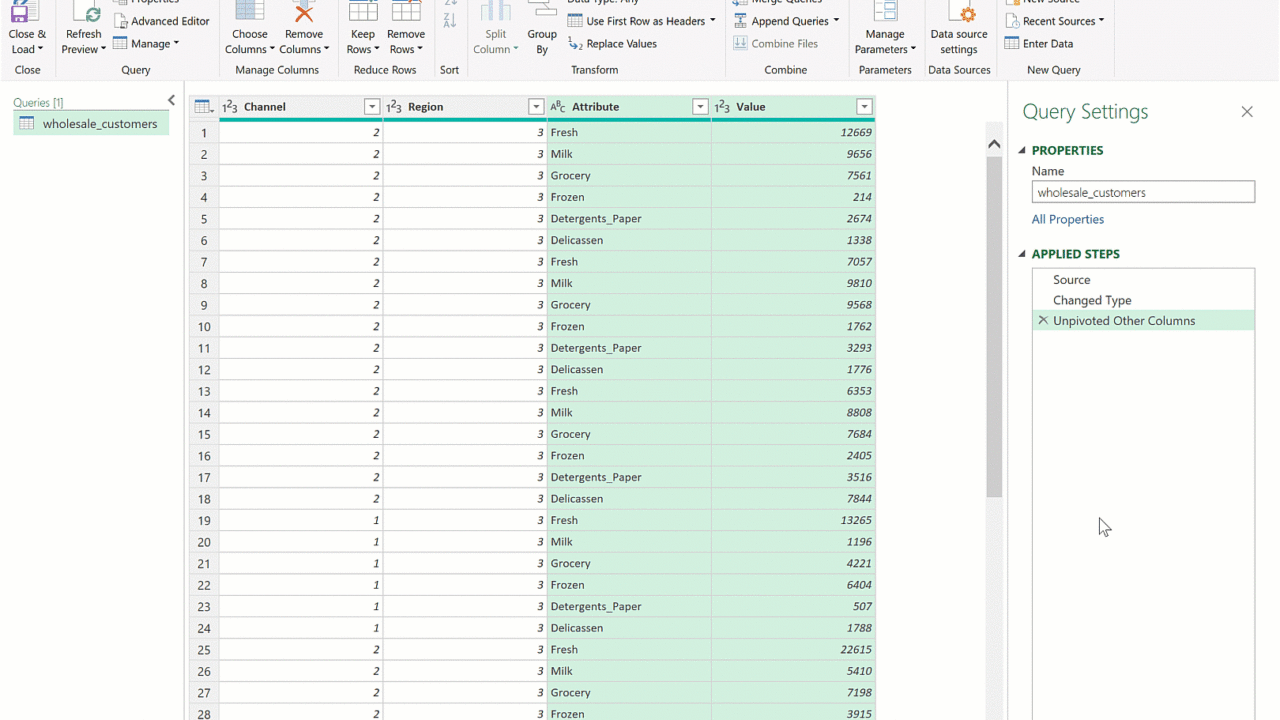Select the Source applied step
Image resolution: width=1280 pixels, height=720 pixels.
(x=1071, y=280)
